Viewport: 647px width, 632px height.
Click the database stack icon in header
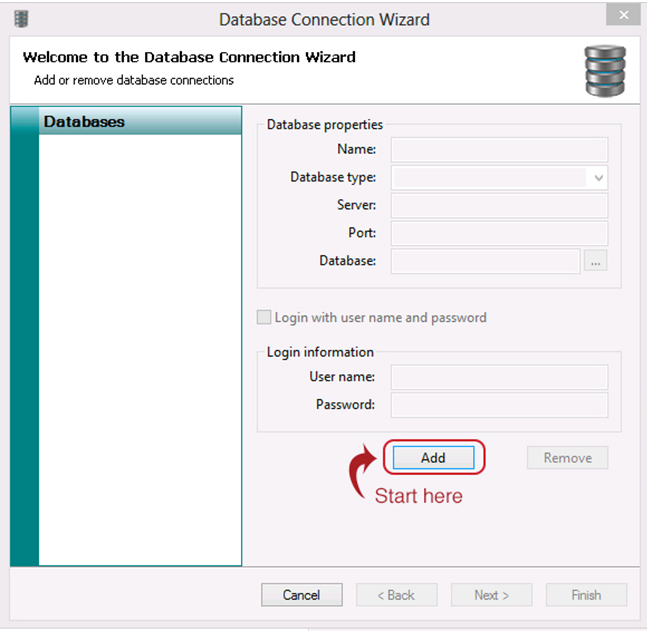click(605, 71)
